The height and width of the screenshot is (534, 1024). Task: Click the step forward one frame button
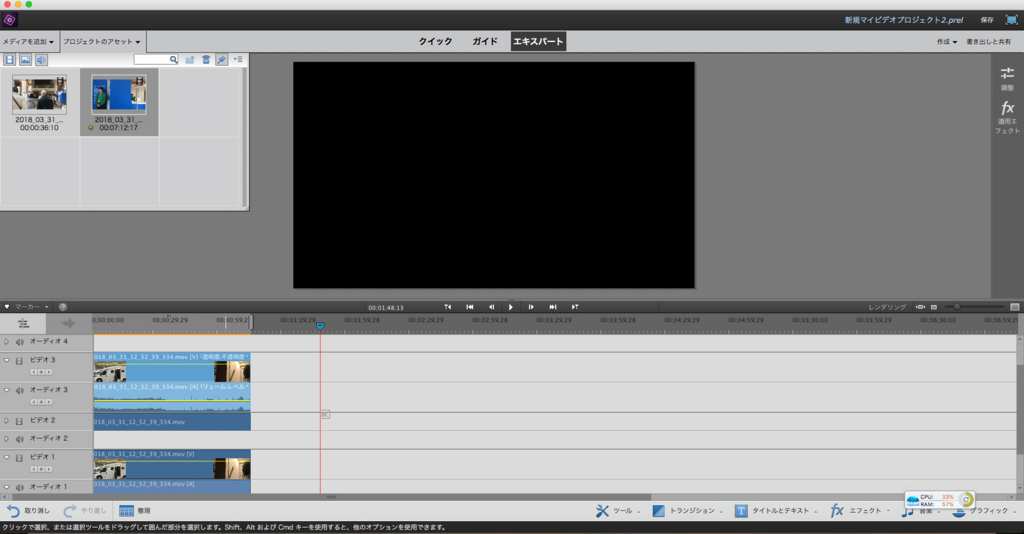pyautogui.click(x=531, y=307)
